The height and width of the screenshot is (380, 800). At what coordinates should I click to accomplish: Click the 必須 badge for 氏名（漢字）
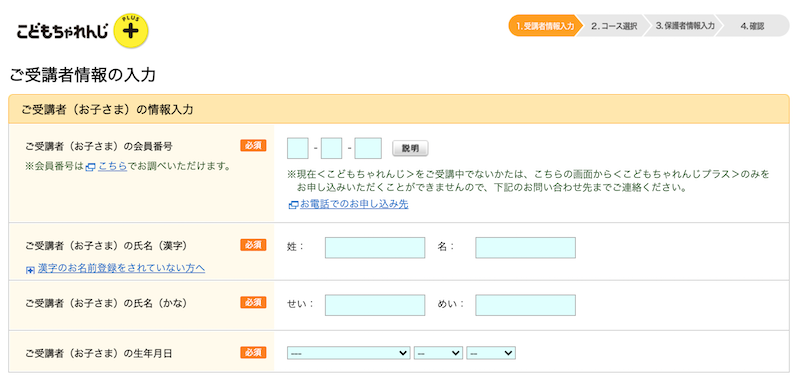[x=253, y=245]
